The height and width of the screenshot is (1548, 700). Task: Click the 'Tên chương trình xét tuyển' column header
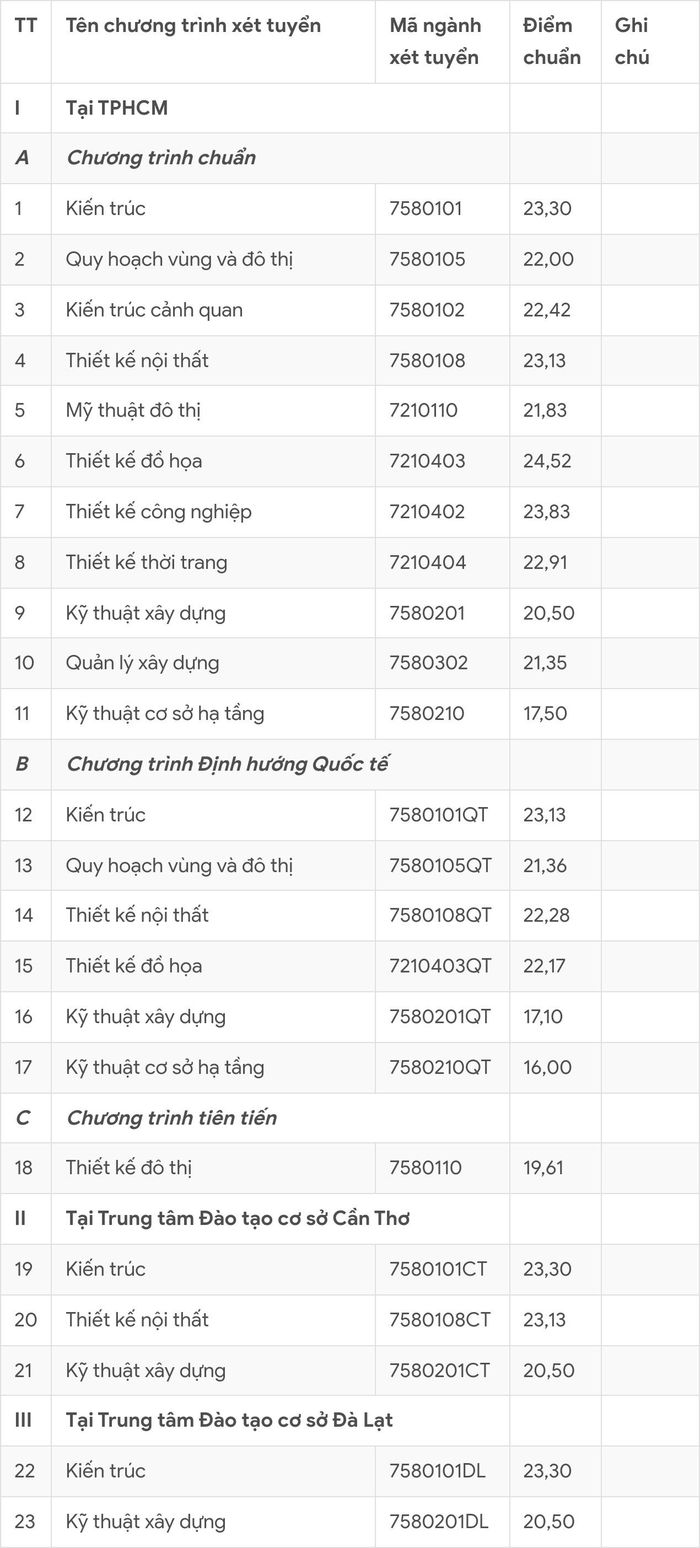[x=193, y=25]
